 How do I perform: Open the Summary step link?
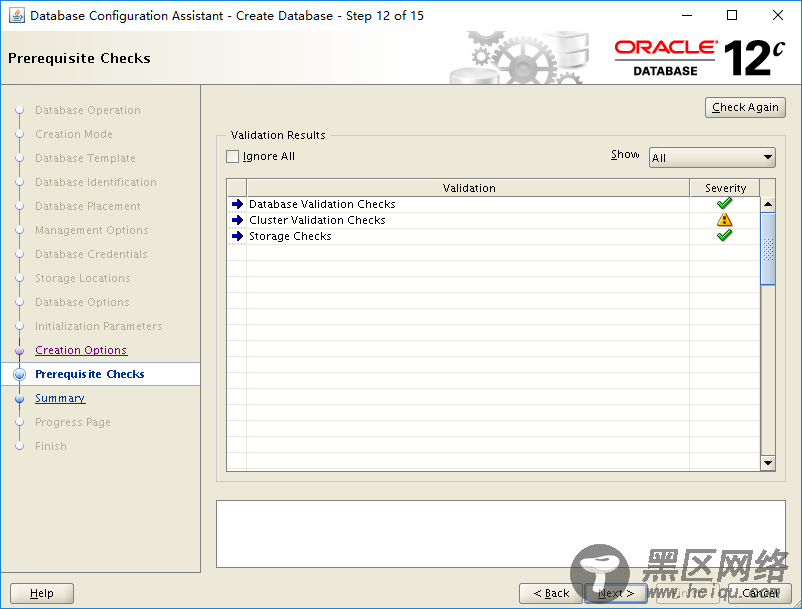click(60, 398)
